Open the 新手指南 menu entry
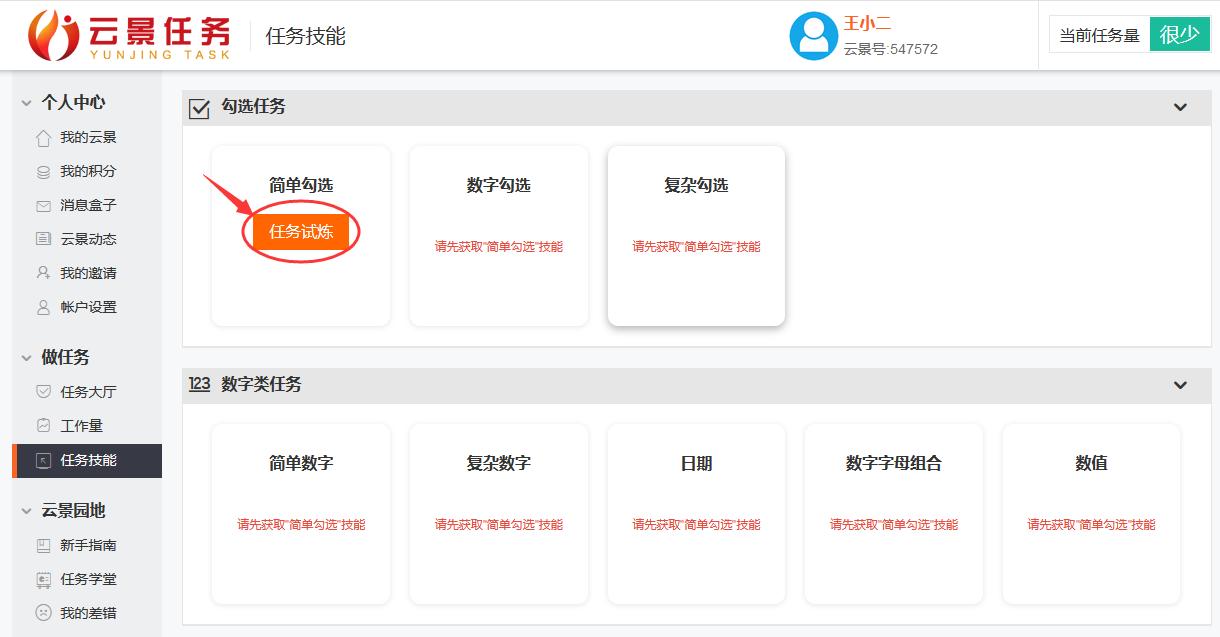The width and height of the screenshot is (1220, 637). pos(88,545)
